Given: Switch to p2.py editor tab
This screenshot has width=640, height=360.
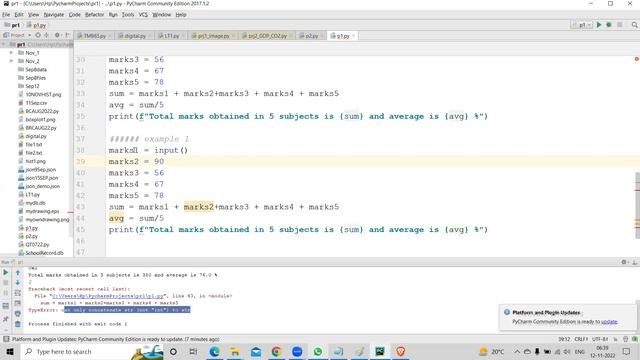Looking at the screenshot, I should tap(311, 36).
